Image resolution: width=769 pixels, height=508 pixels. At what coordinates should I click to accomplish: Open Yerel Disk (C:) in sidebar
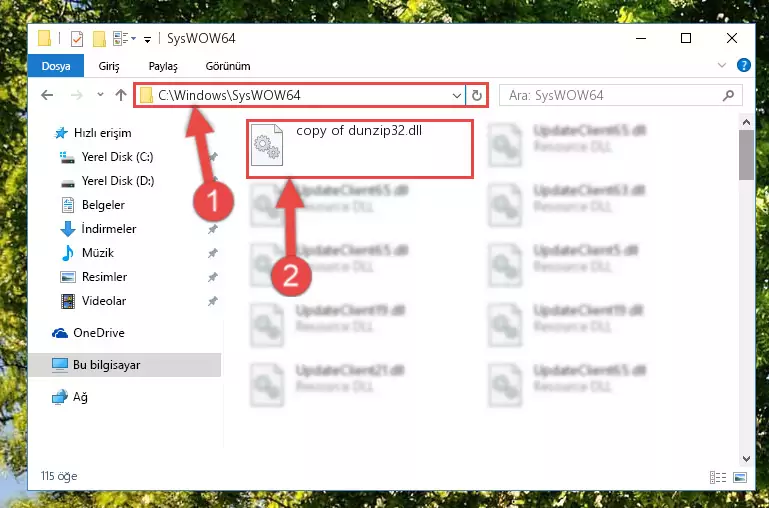point(117,157)
